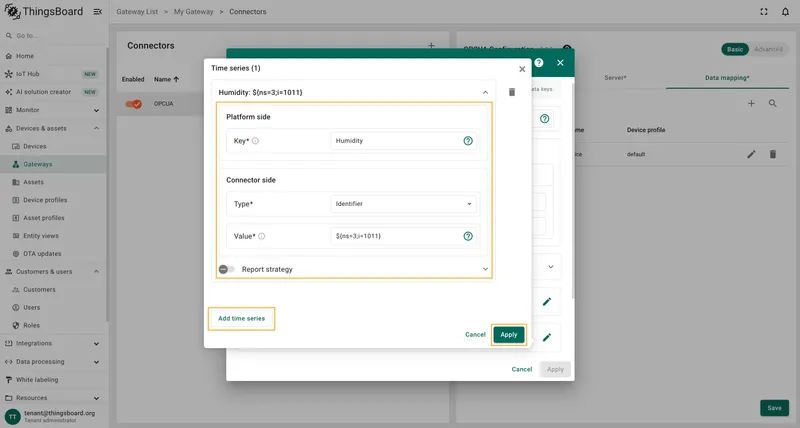The width and height of the screenshot is (800, 428).
Task: Open AI solution creator
Action: click(x=54, y=92)
